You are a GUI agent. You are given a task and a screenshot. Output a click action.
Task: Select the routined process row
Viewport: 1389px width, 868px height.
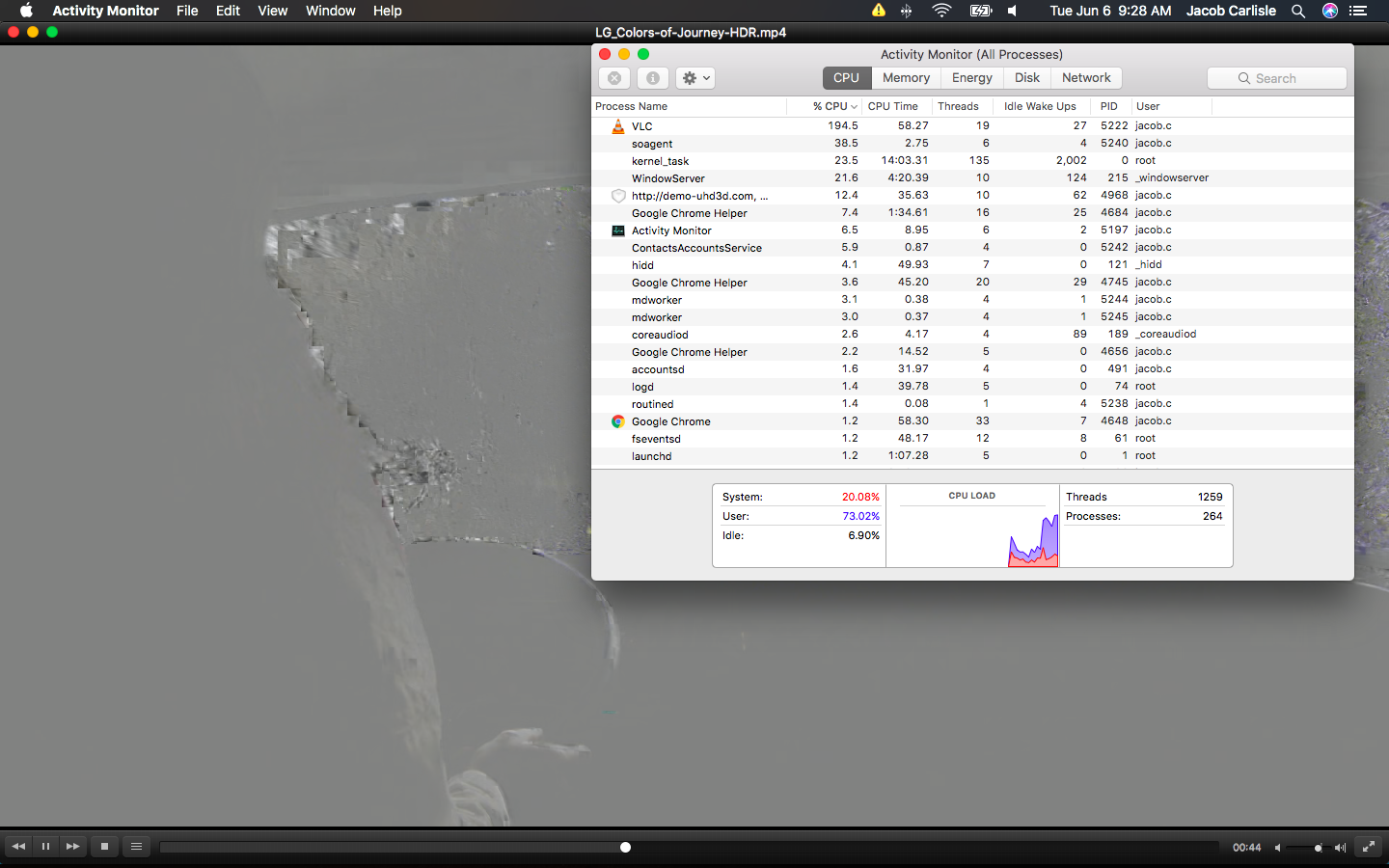(x=972, y=404)
